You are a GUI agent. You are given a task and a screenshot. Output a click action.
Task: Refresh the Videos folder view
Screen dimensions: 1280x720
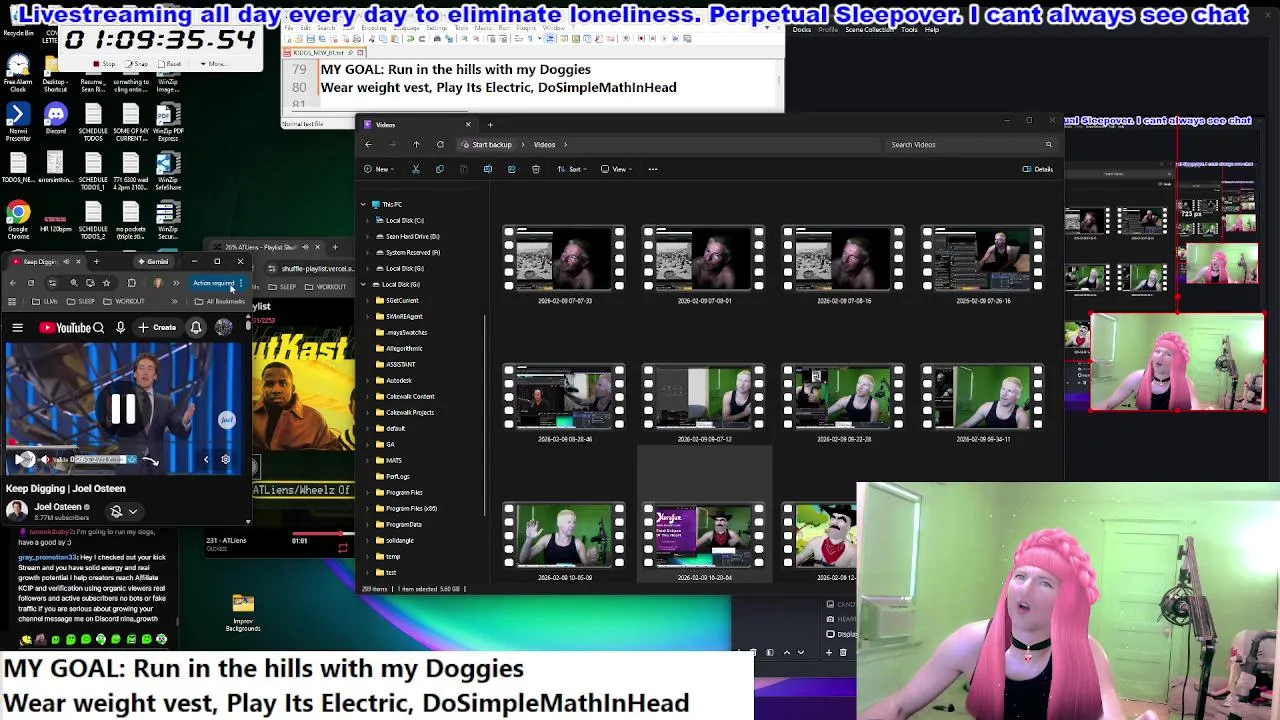tap(440, 145)
